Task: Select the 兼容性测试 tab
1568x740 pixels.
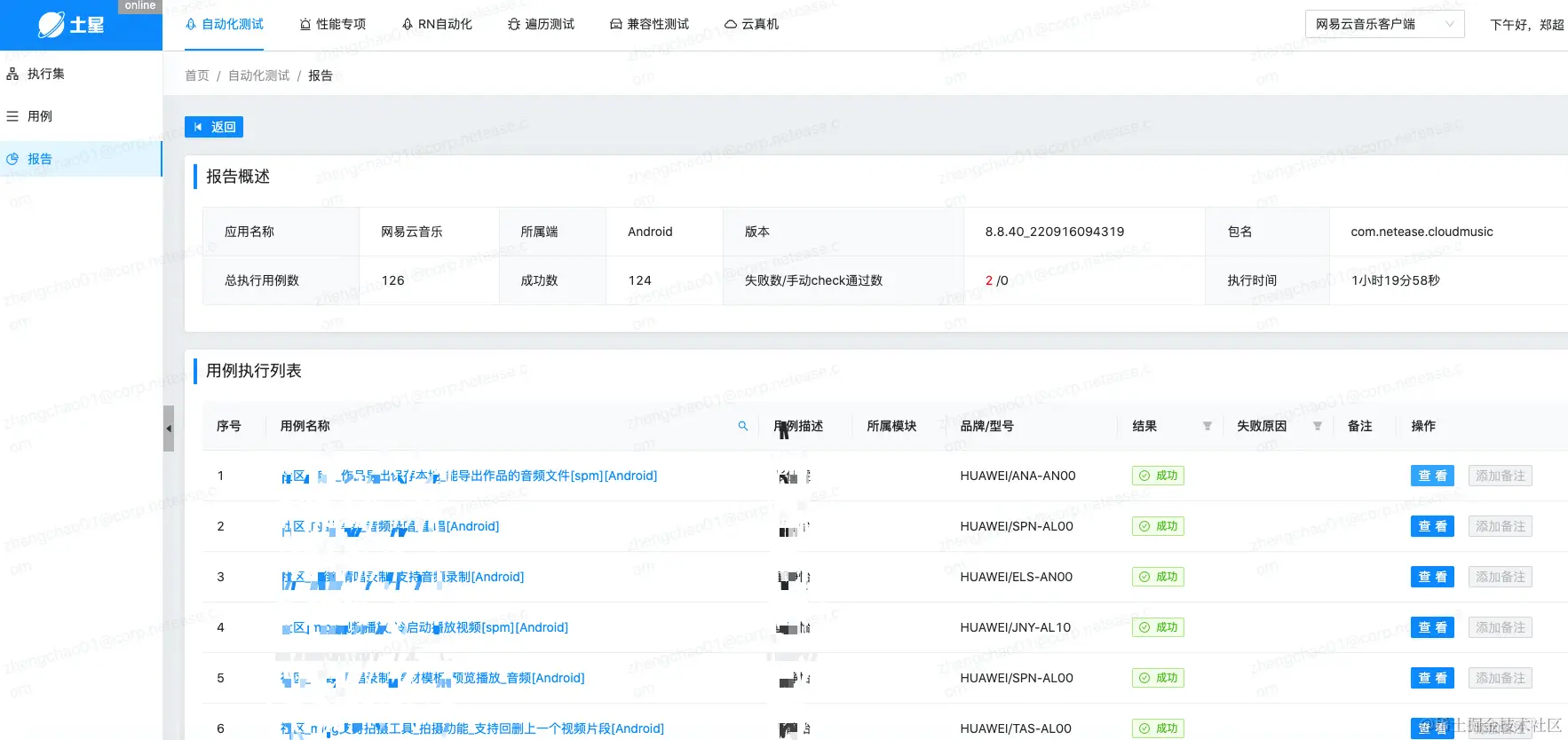Action: coord(650,24)
